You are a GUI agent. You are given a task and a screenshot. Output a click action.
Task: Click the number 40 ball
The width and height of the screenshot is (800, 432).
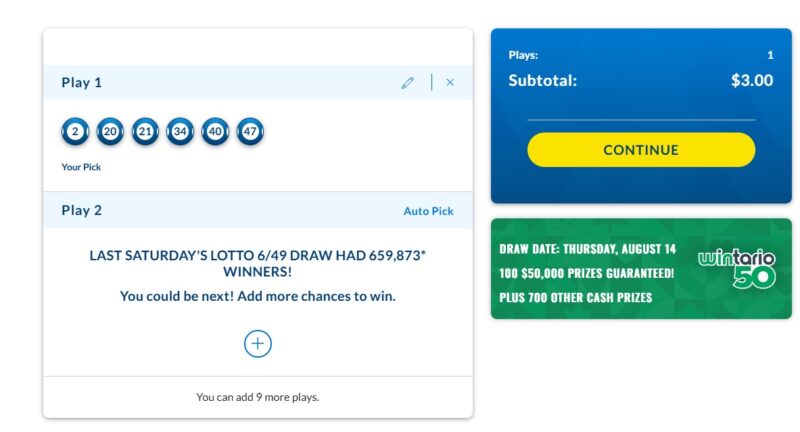(215, 132)
